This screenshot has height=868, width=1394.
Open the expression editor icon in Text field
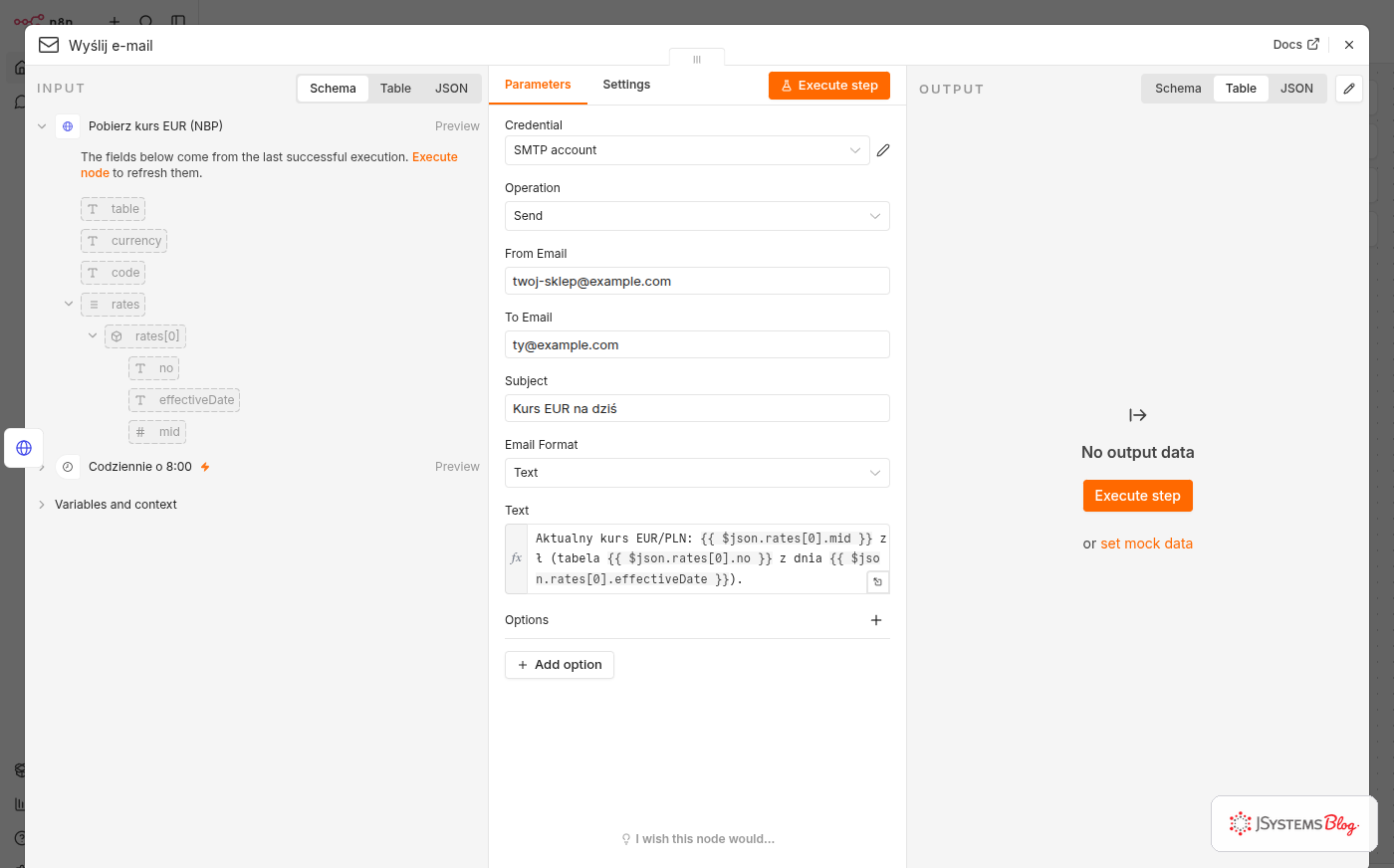(x=877, y=582)
